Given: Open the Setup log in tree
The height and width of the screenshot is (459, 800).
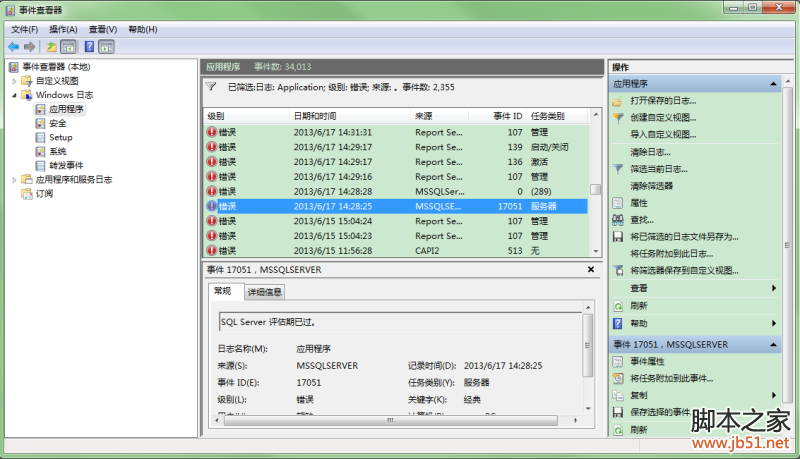Looking at the screenshot, I should click(x=61, y=137).
